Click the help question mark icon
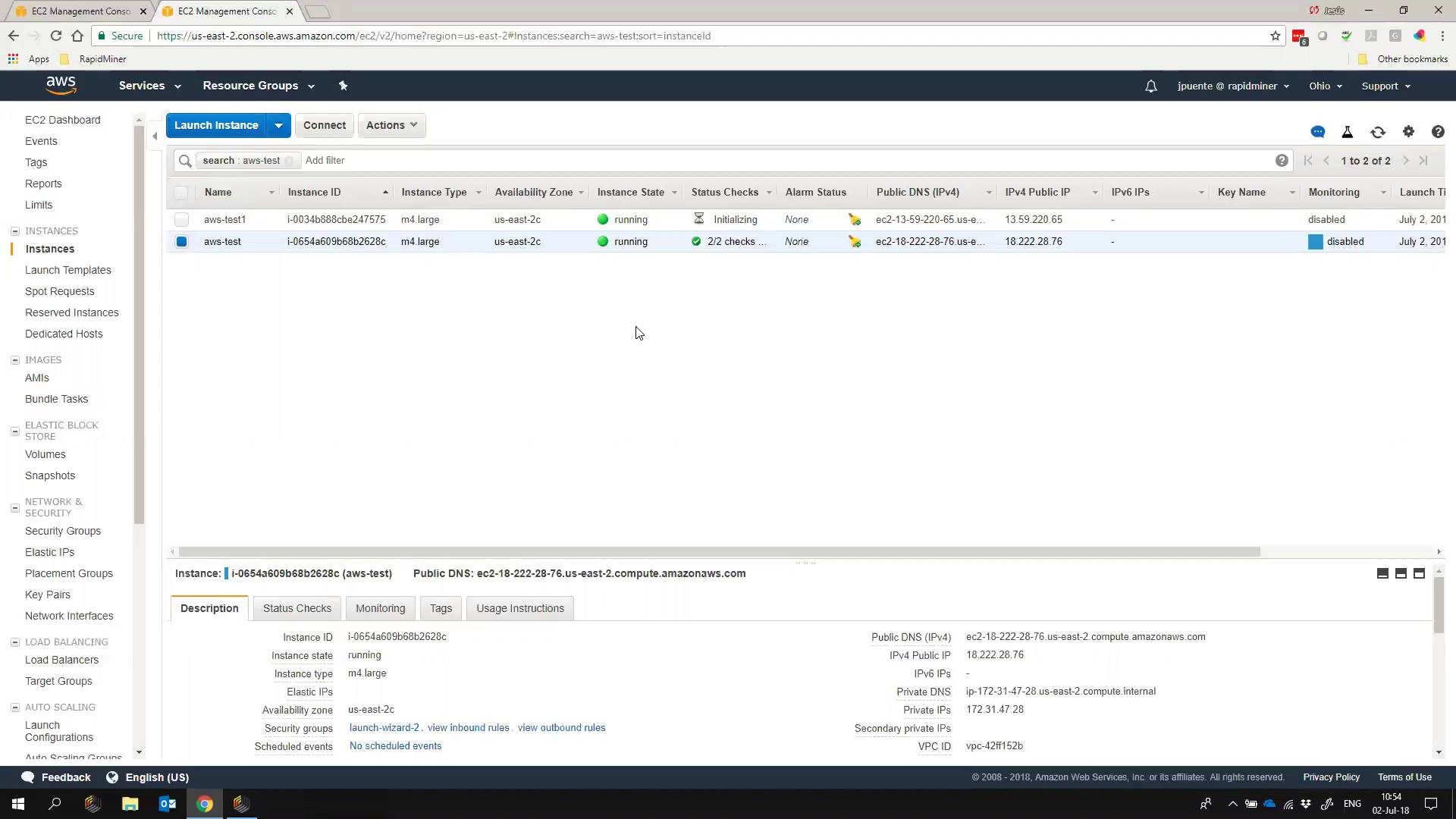This screenshot has height=819, width=1456. pos(1438,132)
